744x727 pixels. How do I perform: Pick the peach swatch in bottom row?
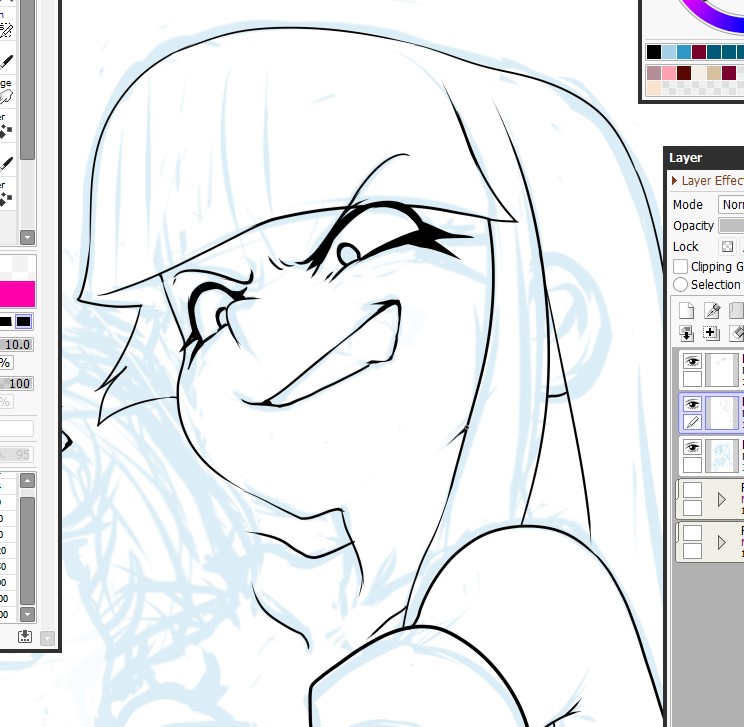point(653,88)
